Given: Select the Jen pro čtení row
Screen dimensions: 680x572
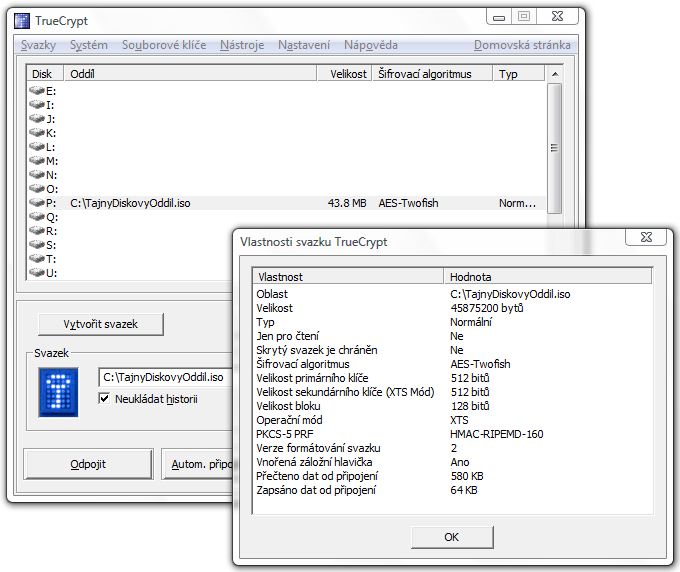Looking at the screenshot, I should (452, 336).
